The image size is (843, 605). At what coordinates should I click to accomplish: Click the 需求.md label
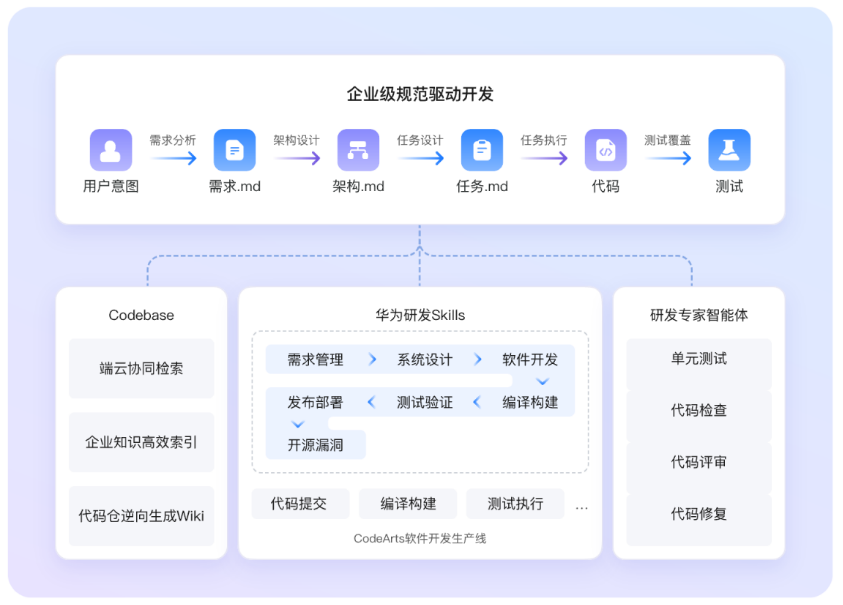(234, 186)
